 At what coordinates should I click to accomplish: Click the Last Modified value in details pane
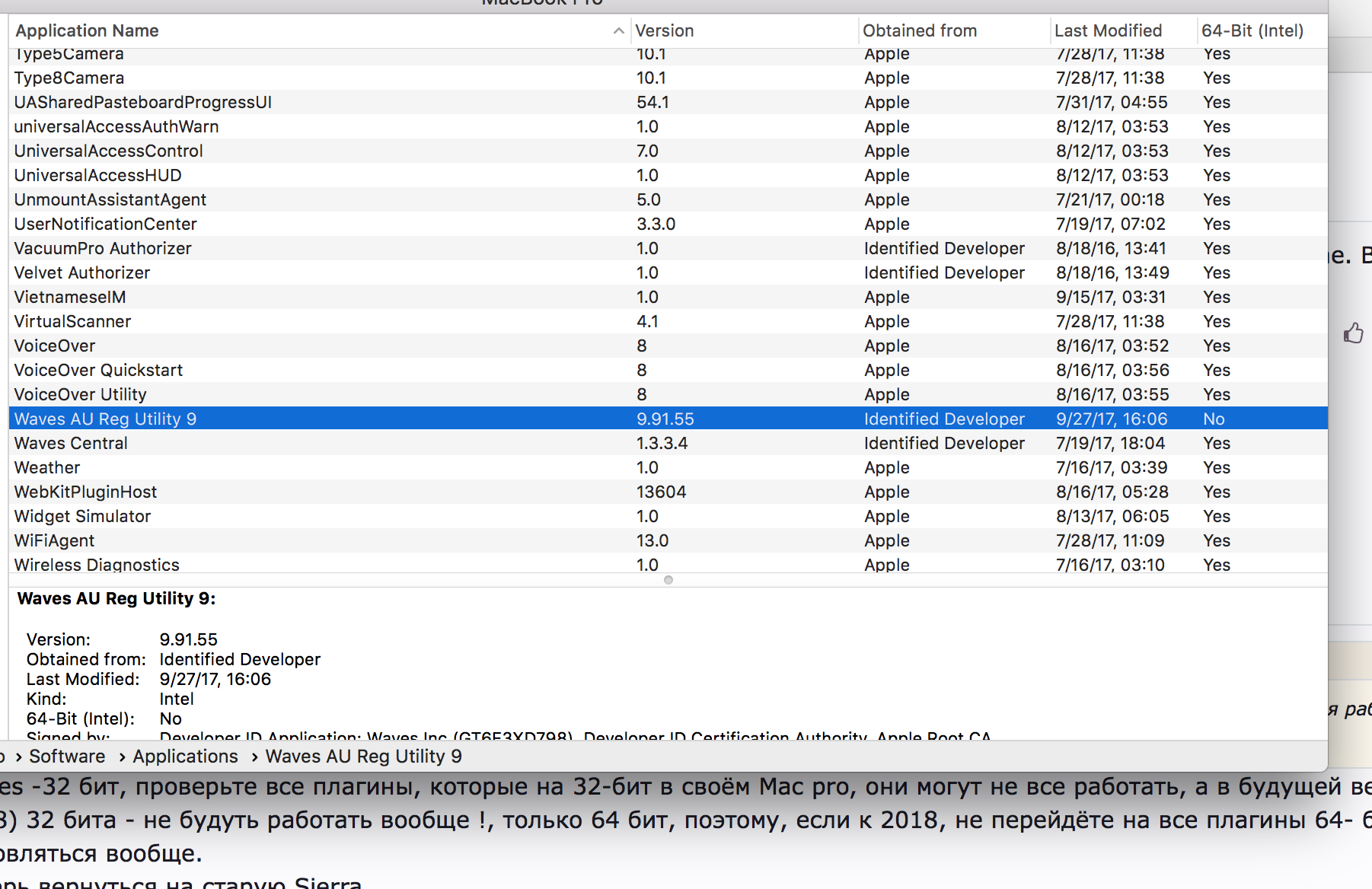point(215,679)
